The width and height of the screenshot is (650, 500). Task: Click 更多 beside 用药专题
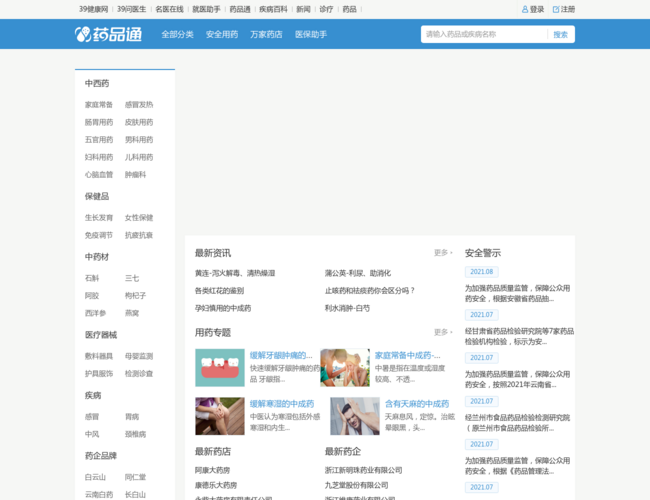point(443,332)
